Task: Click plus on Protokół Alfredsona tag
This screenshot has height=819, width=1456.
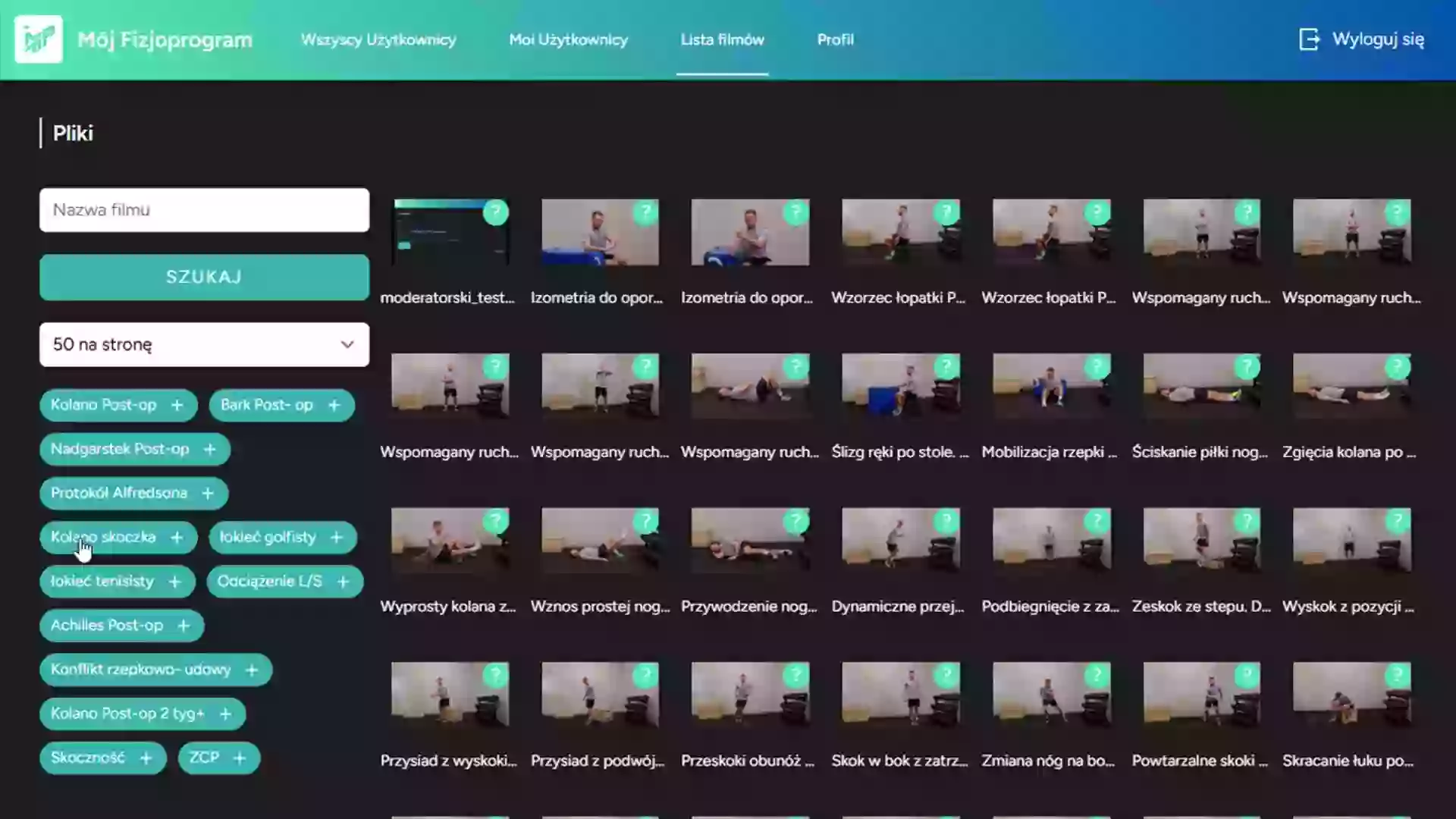Action: point(208,494)
